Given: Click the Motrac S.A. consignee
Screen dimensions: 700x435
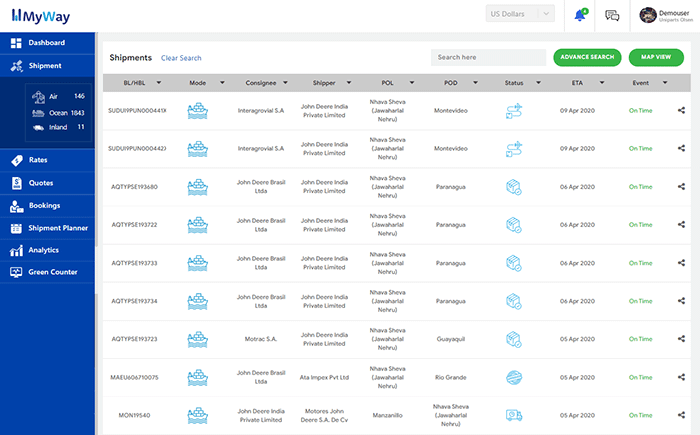Looking at the screenshot, I should coord(261,339).
